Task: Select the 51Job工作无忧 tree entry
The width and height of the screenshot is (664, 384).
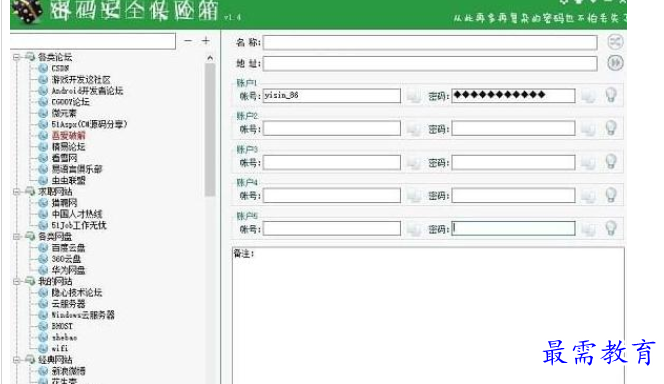Action: (x=79, y=225)
